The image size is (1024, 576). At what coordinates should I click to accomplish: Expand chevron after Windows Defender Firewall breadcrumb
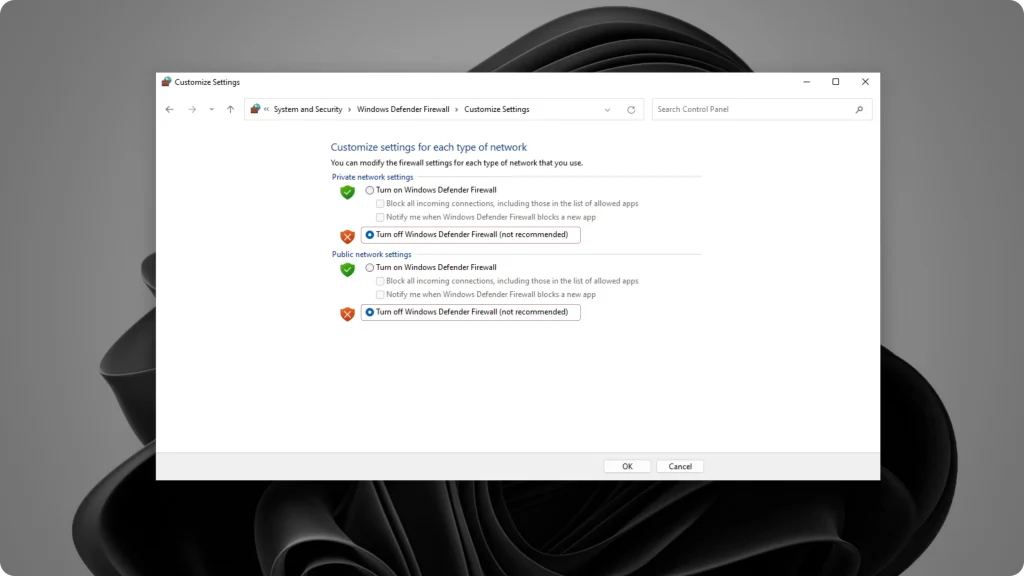coord(456,110)
